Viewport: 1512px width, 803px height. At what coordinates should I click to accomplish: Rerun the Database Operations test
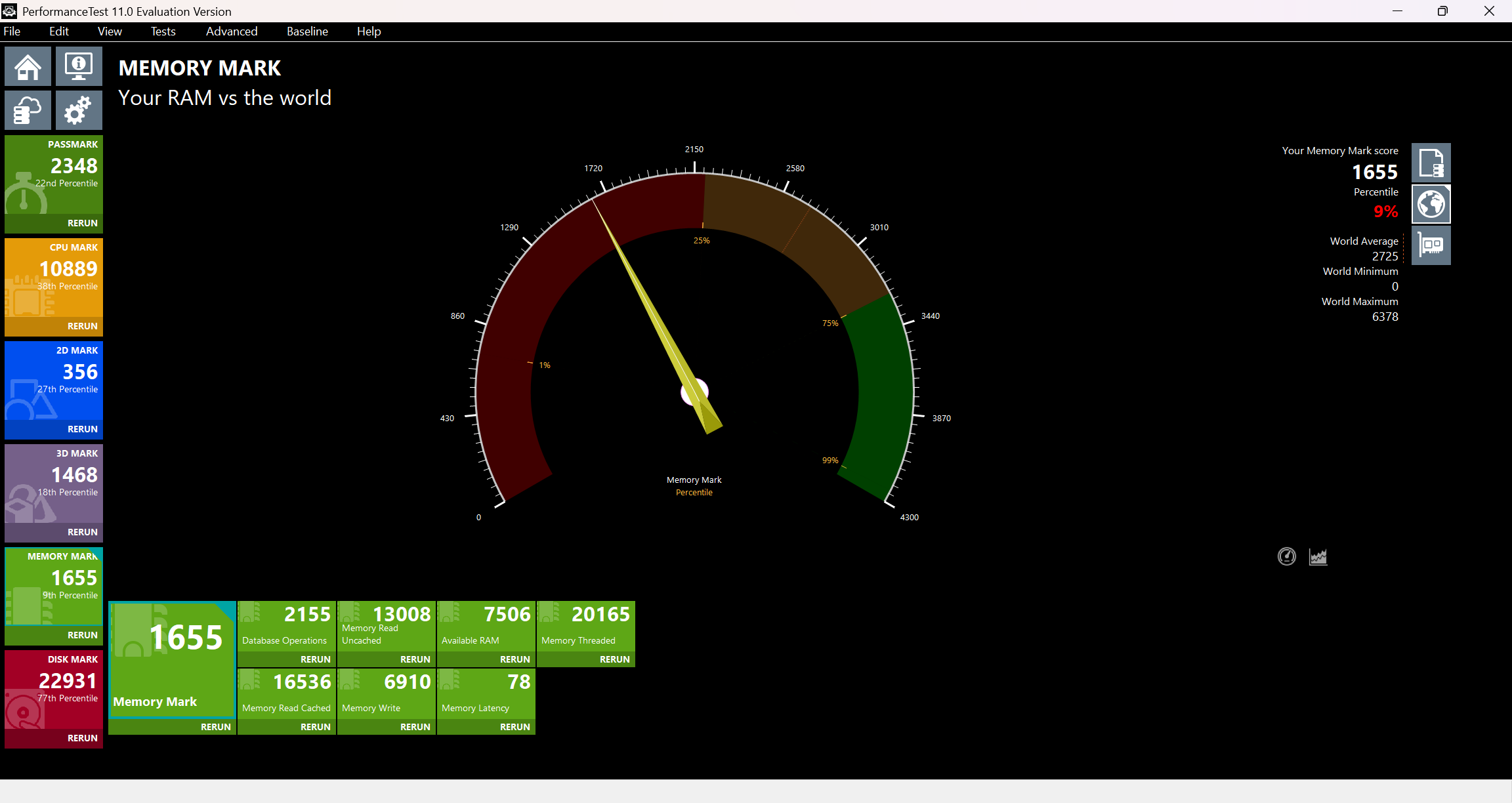[x=316, y=659]
